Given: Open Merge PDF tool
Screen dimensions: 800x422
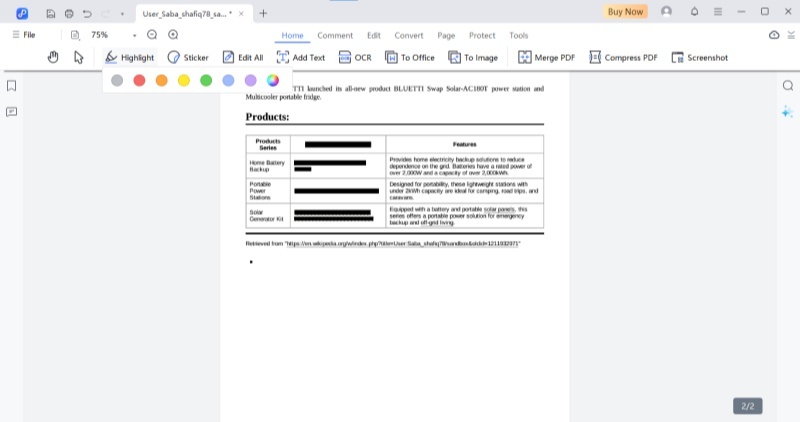Looking at the screenshot, I should click(x=546, y=58).
